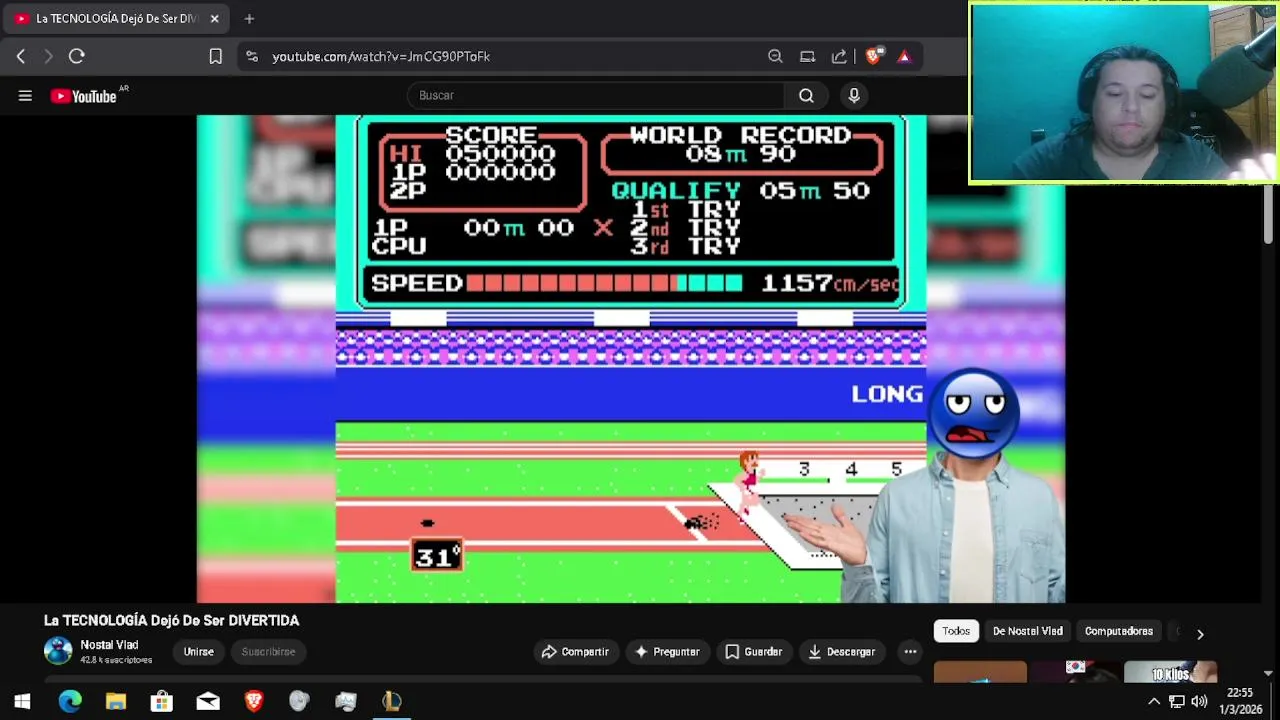Open volume control in system tray
The width and height of the screenshot is (1280, 720).
click(1199, 701)
